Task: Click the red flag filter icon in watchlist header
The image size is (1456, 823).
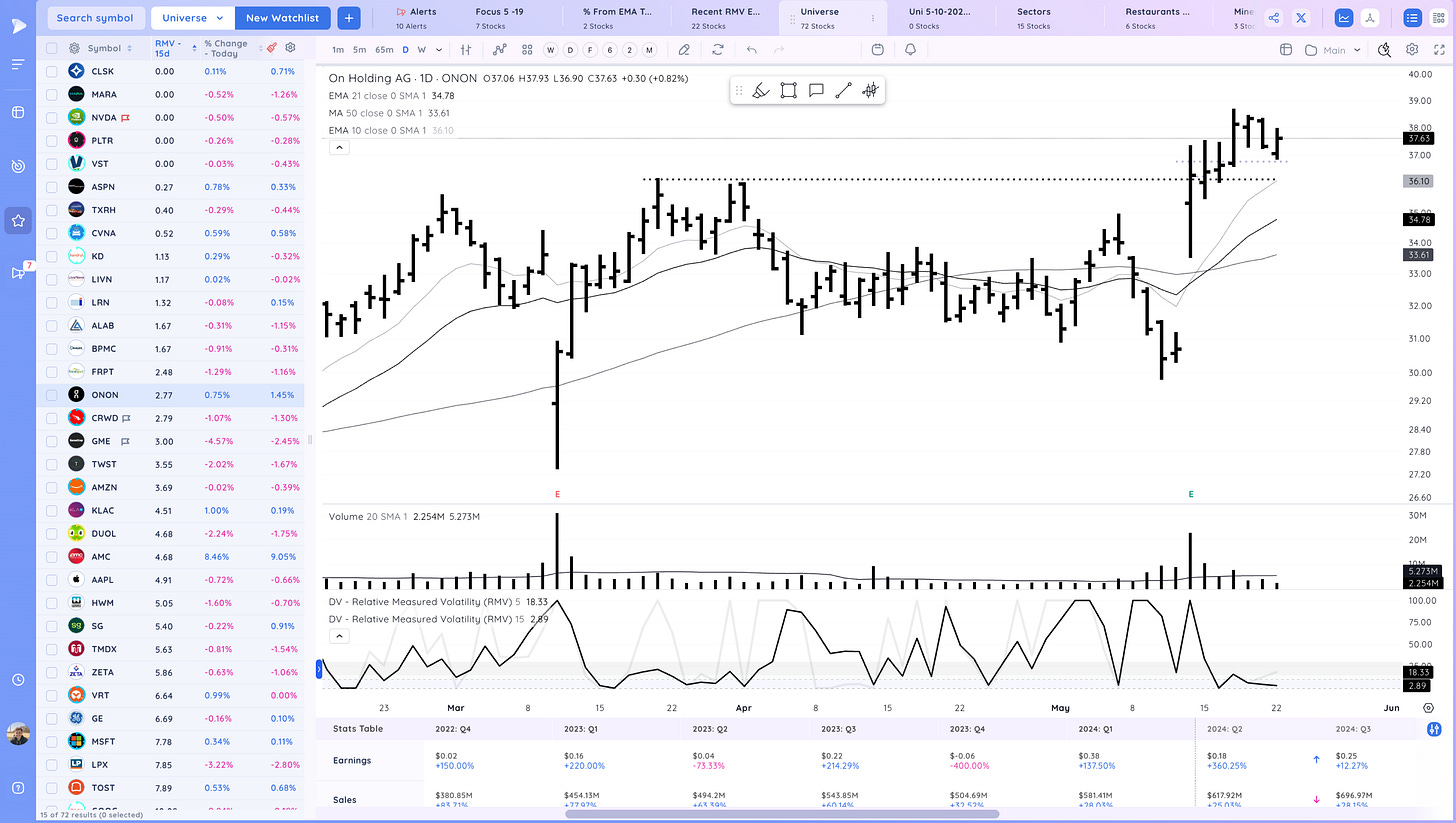Action: (x=272, y=48)
